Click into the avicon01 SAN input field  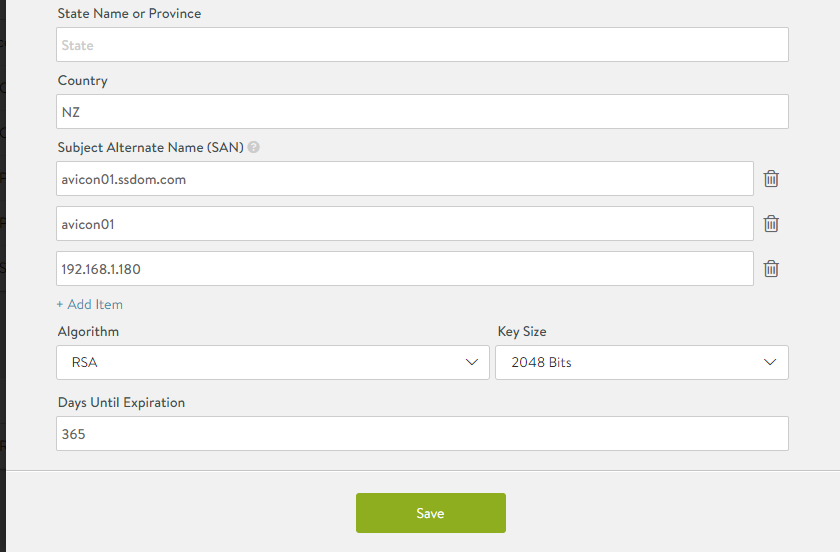405,223
